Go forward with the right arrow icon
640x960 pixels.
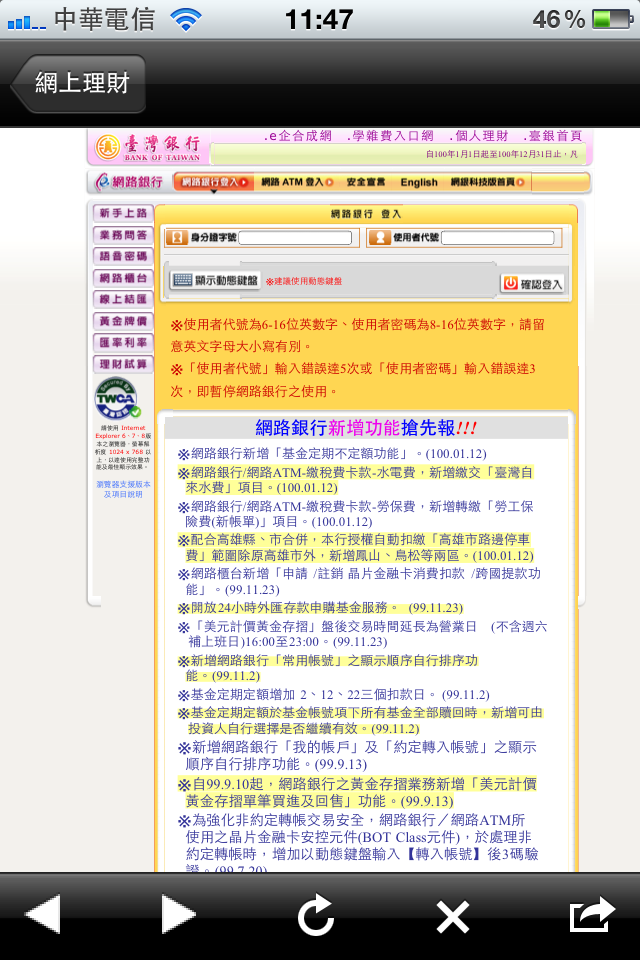178,914
